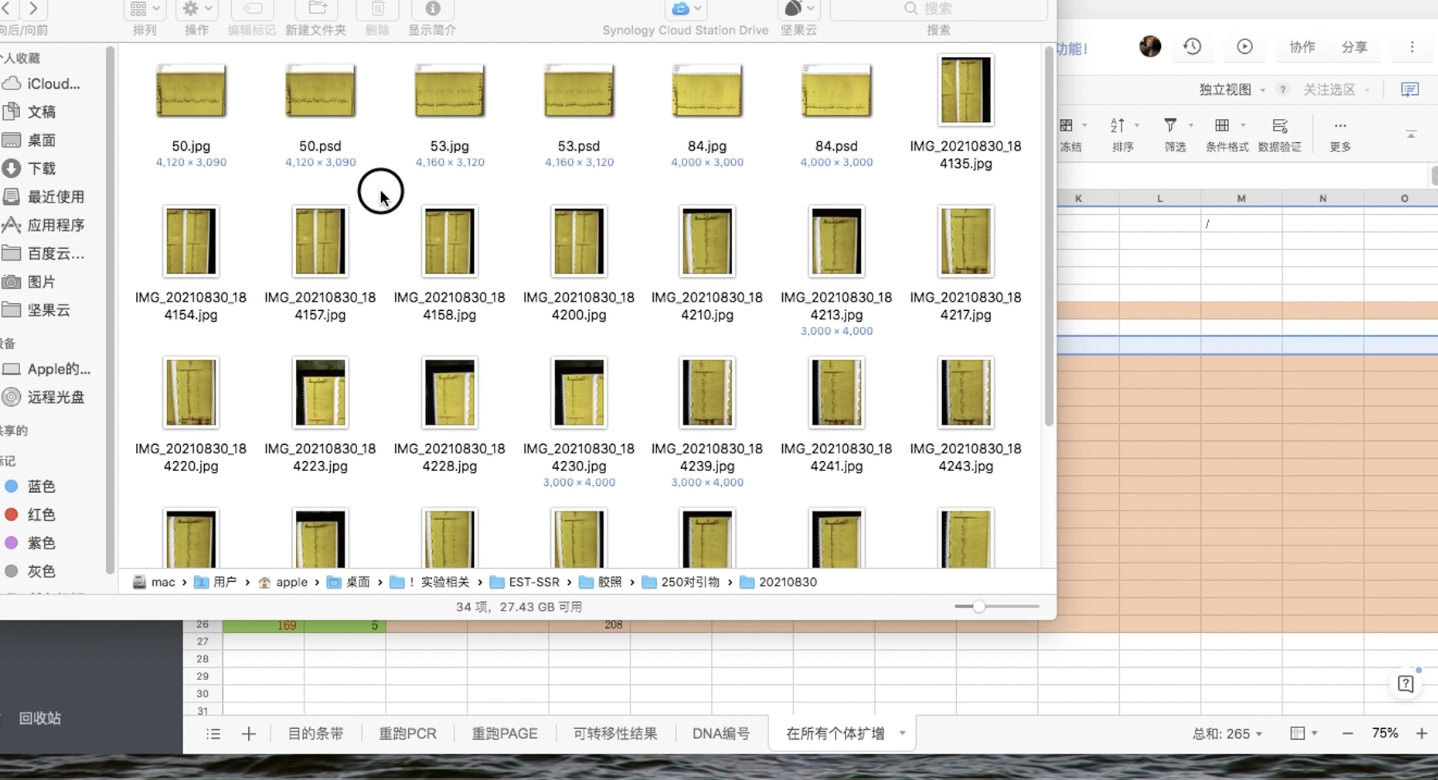Switch to the 重跑PAGE sheet tab

point(505,734)
